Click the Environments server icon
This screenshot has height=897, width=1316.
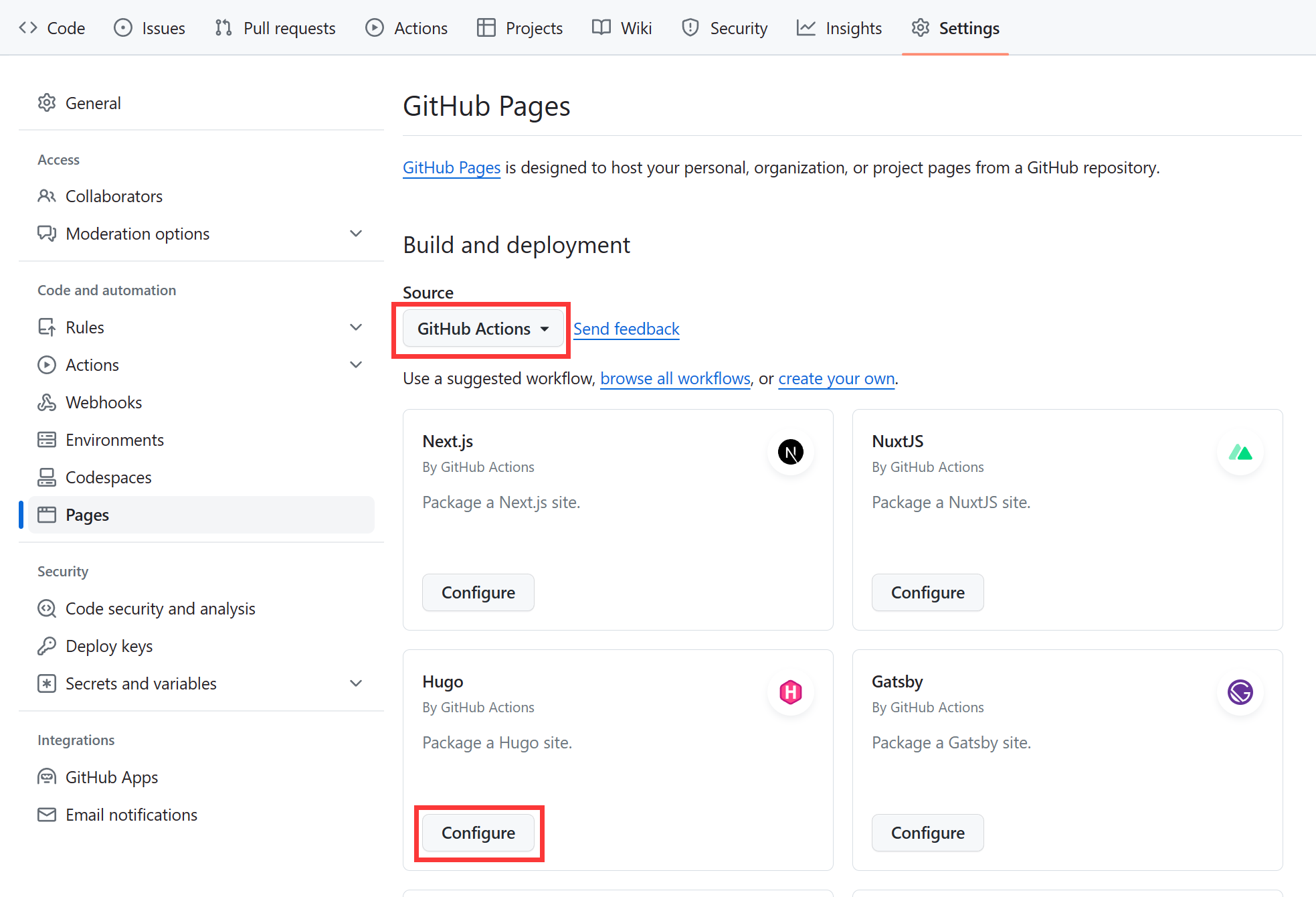tap(47, 440)
